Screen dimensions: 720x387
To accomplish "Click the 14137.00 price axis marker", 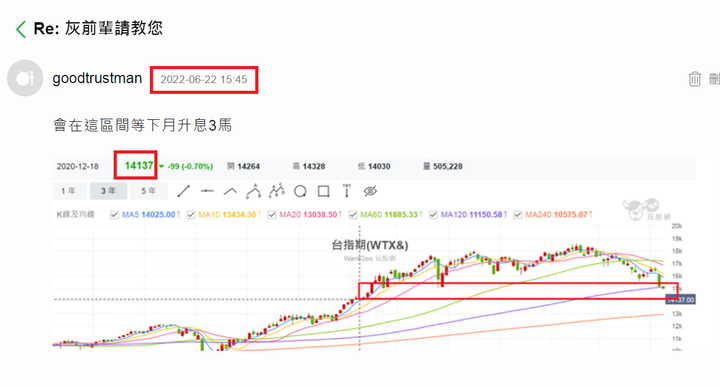I will tap(681, 300).
